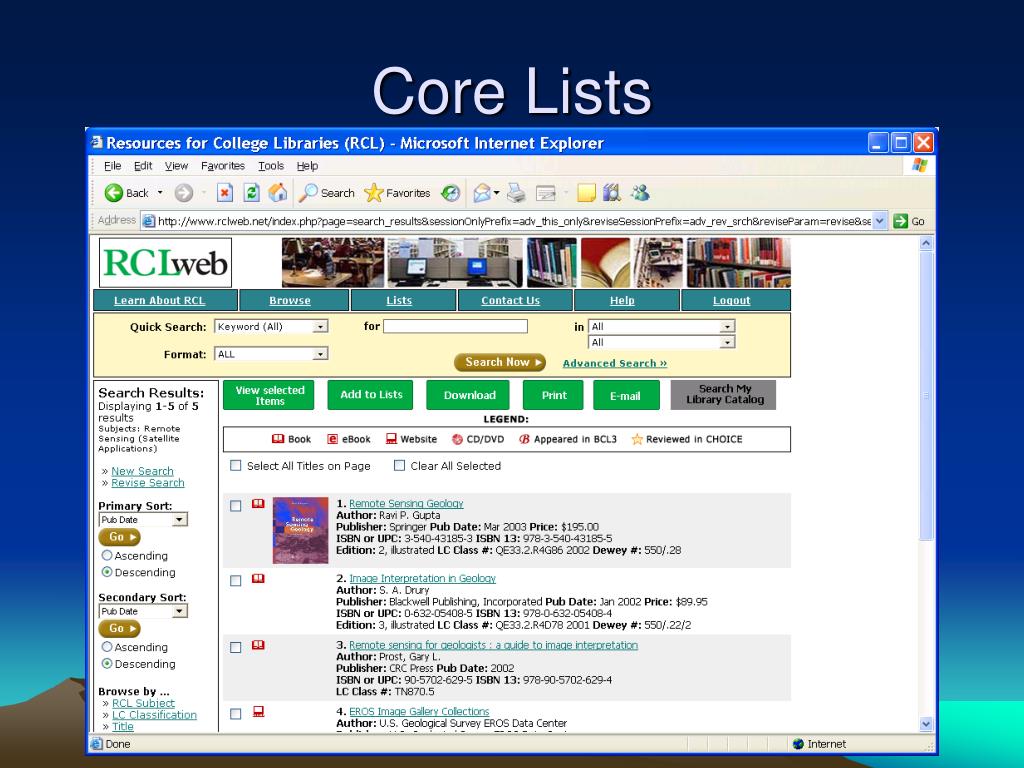
Task: Open the Messenger people icon
Action: 640,192
